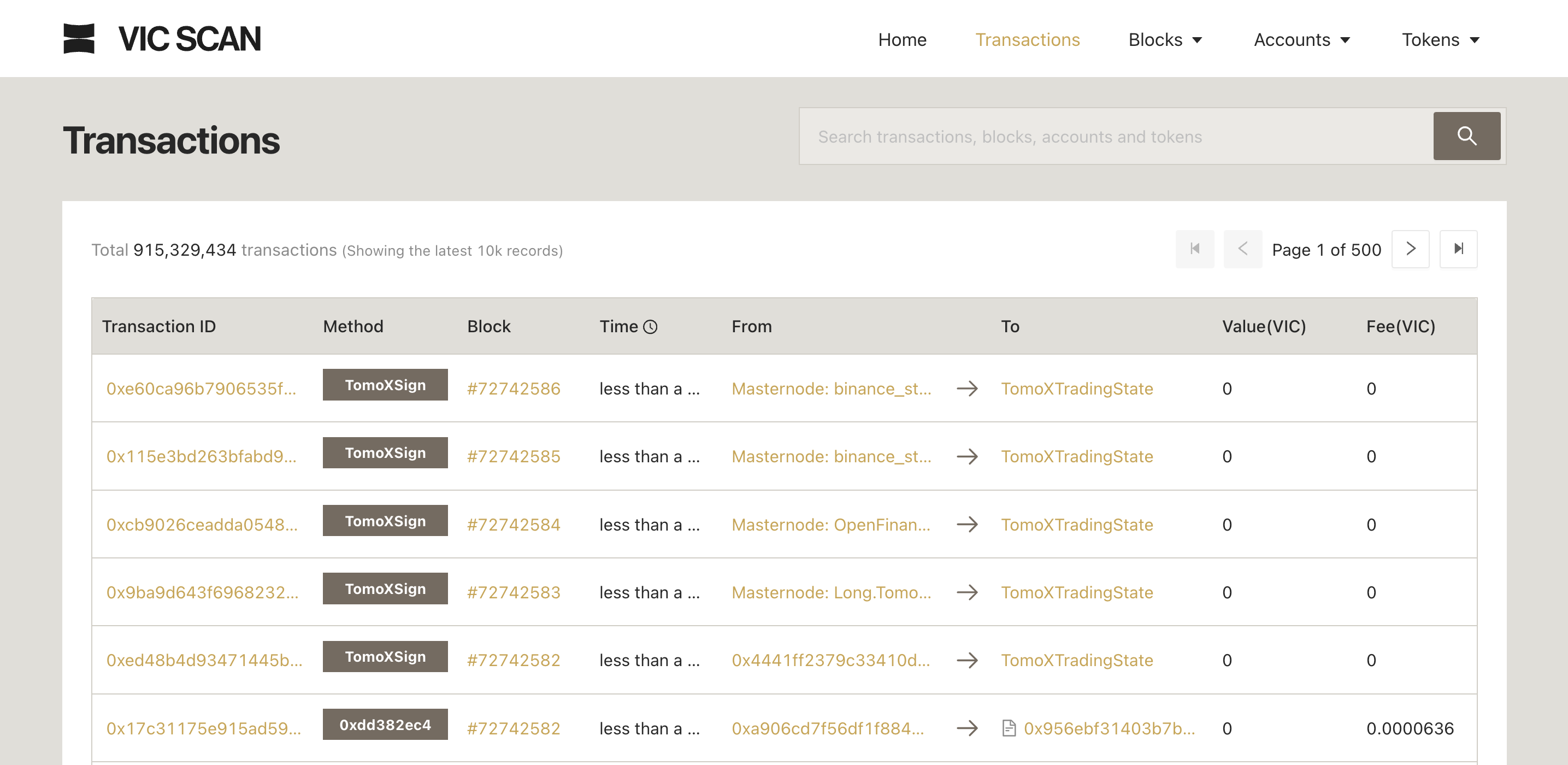
Task: Open Masternode: OpenFinan... sender address
Action: [x=830, y=524]
